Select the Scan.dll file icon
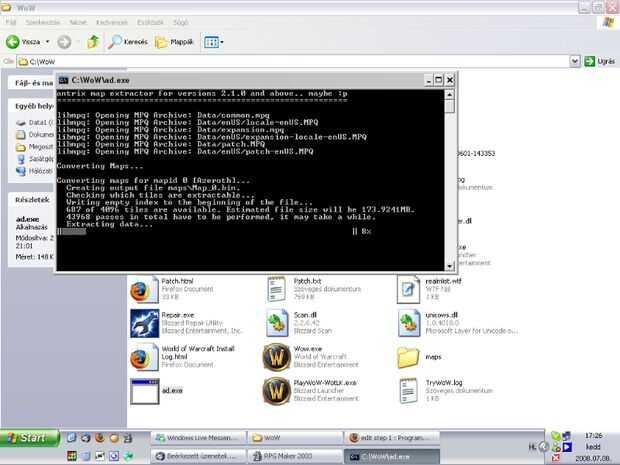620x465 pixels. [x=277, y=323]
